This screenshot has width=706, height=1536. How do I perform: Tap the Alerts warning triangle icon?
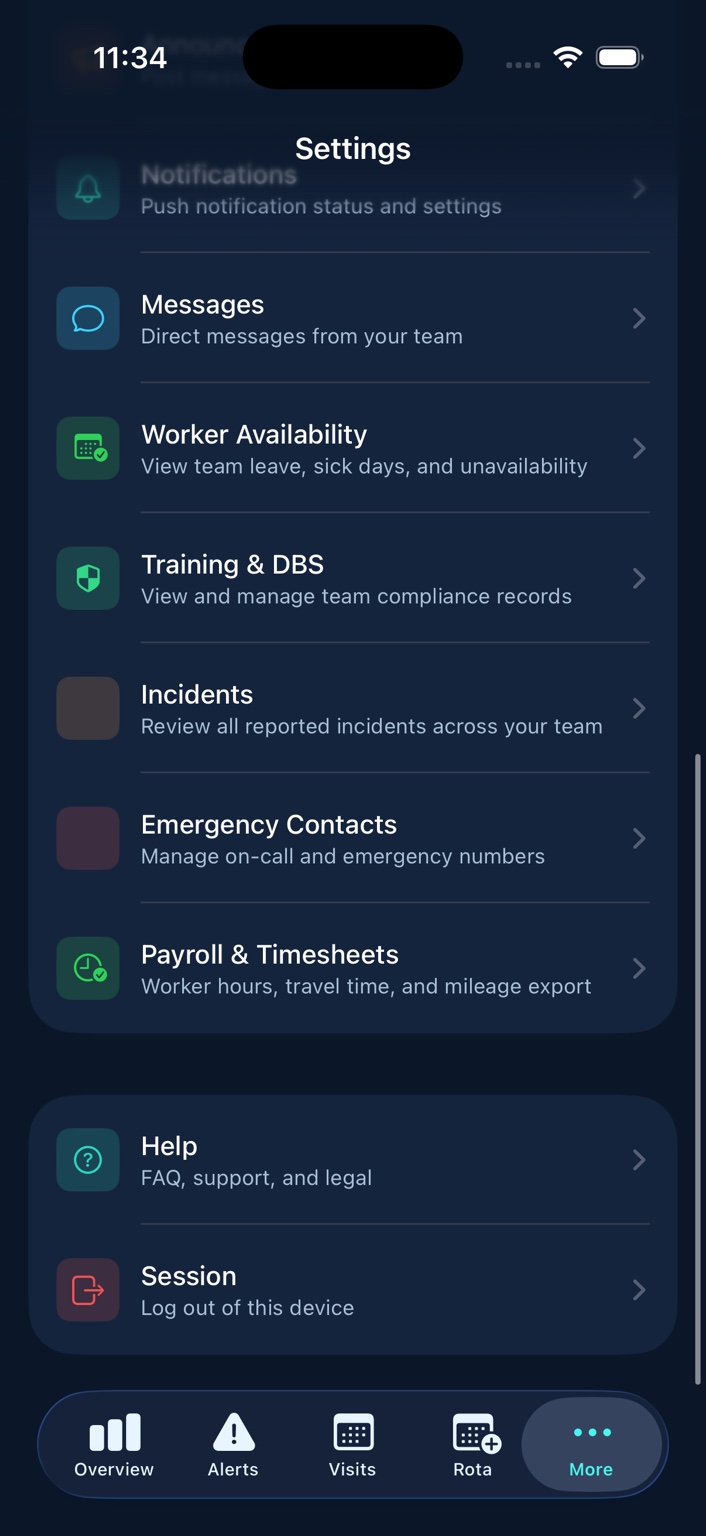click(x=233, y=1432)
